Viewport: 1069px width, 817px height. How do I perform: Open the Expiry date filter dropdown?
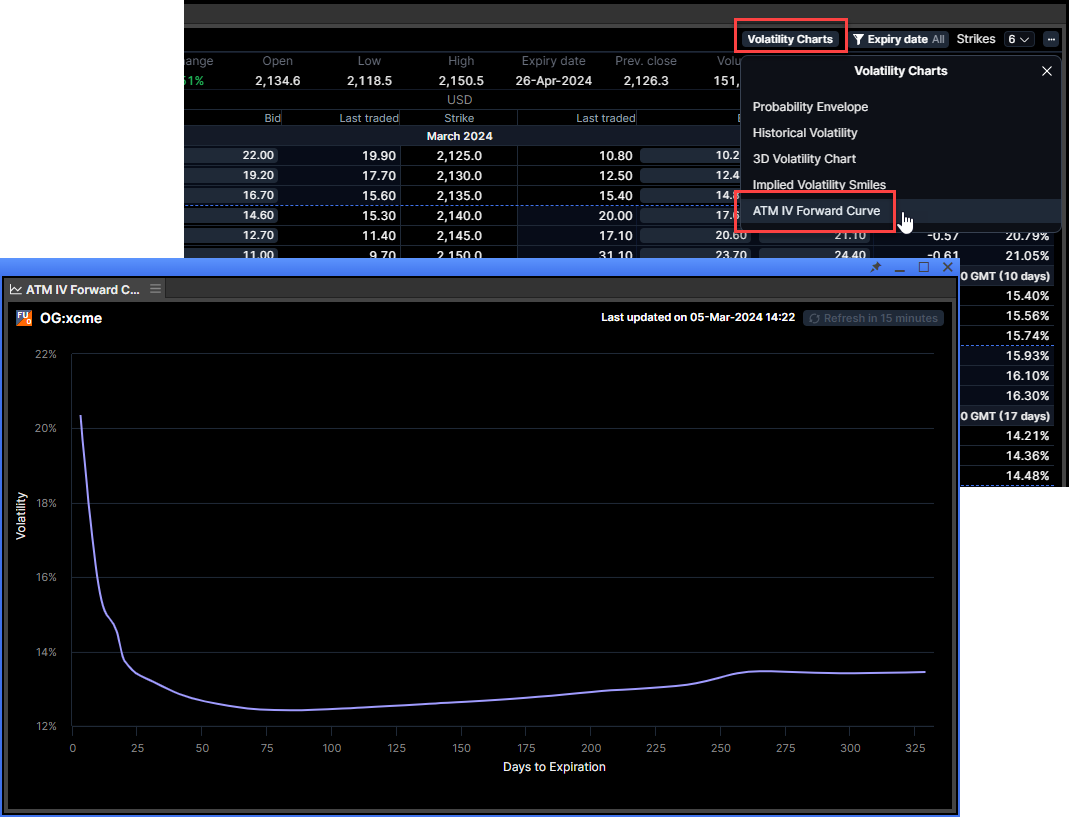[899, 38]
